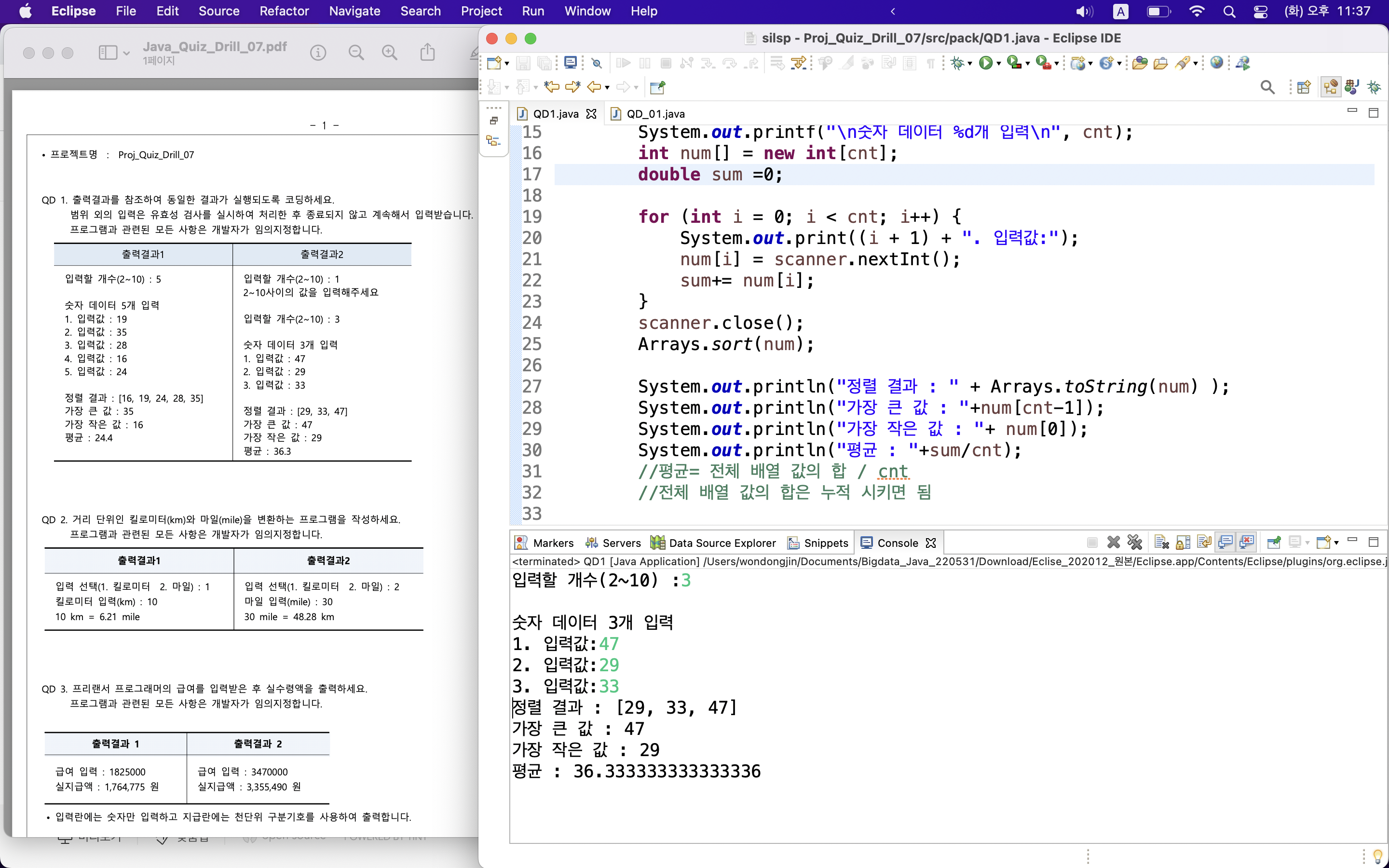
Task: Expand Open Console dropdown arrow
Action: point(1337,542)
